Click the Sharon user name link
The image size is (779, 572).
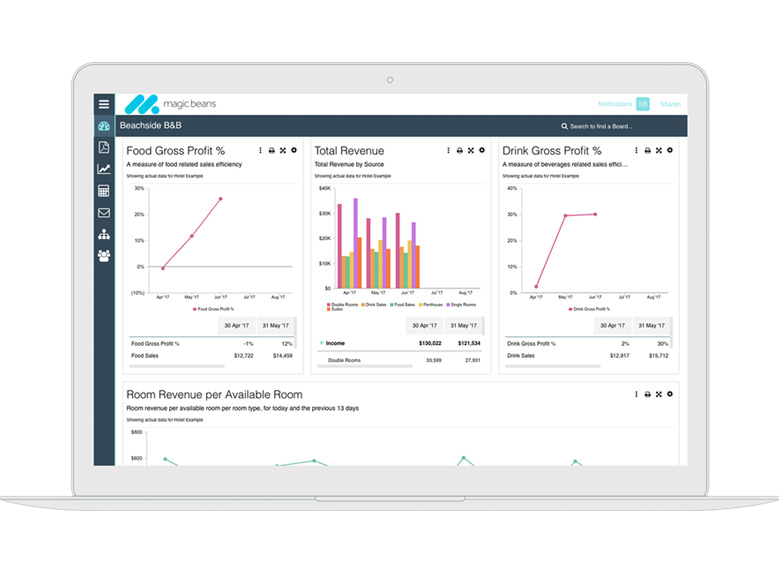point(670,104)
